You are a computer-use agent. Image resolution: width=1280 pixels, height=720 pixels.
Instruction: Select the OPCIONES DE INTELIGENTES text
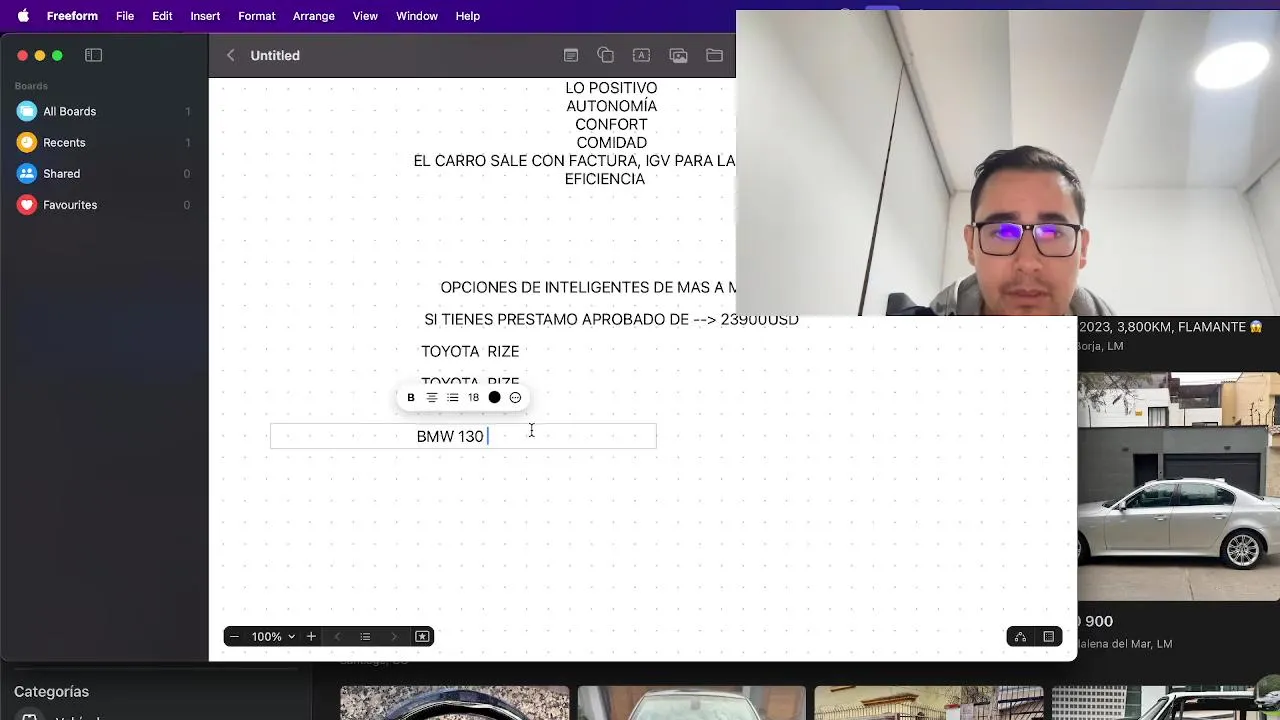pyautogui.click(x=588, y=288)
